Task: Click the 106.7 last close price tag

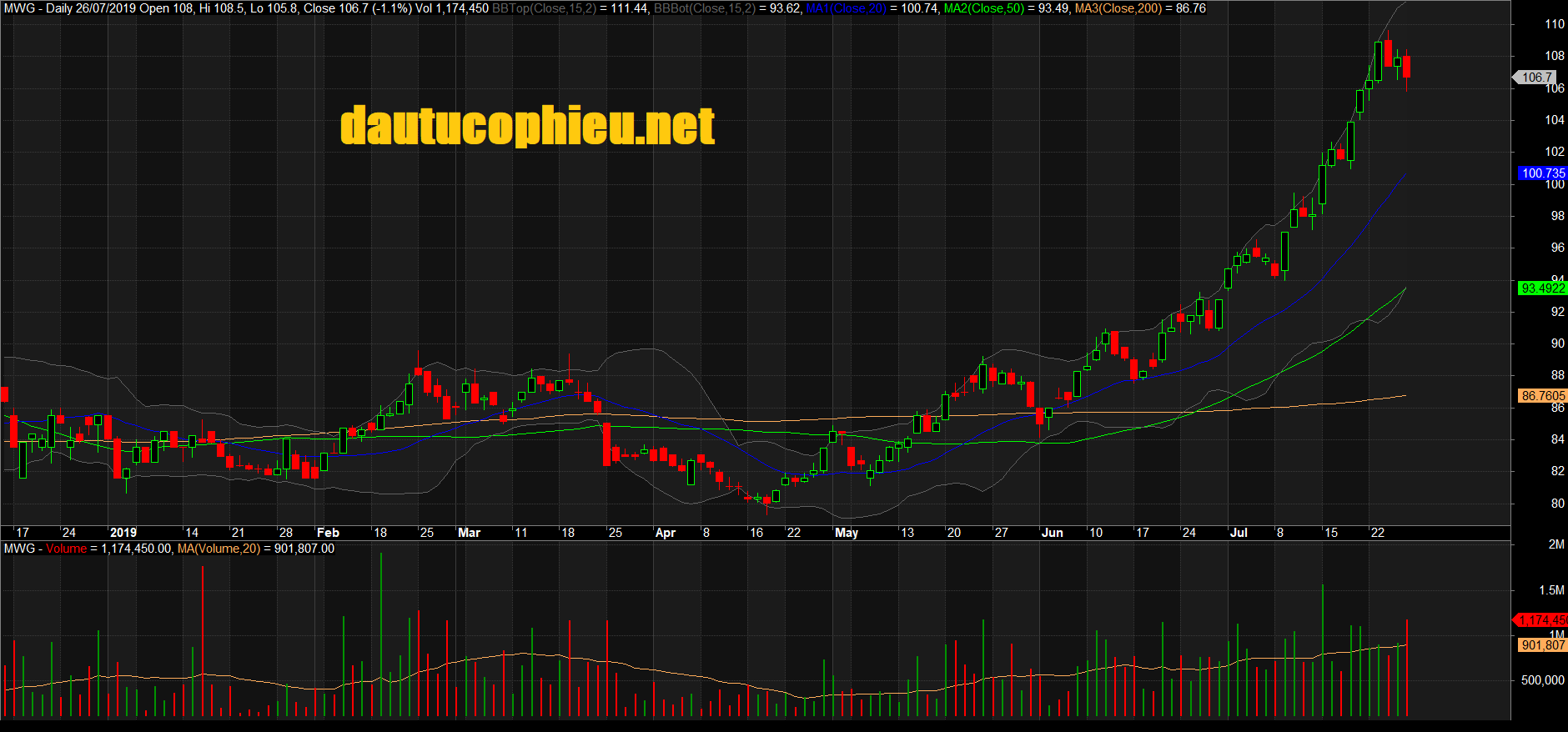Action: [x=1536, y=78]
